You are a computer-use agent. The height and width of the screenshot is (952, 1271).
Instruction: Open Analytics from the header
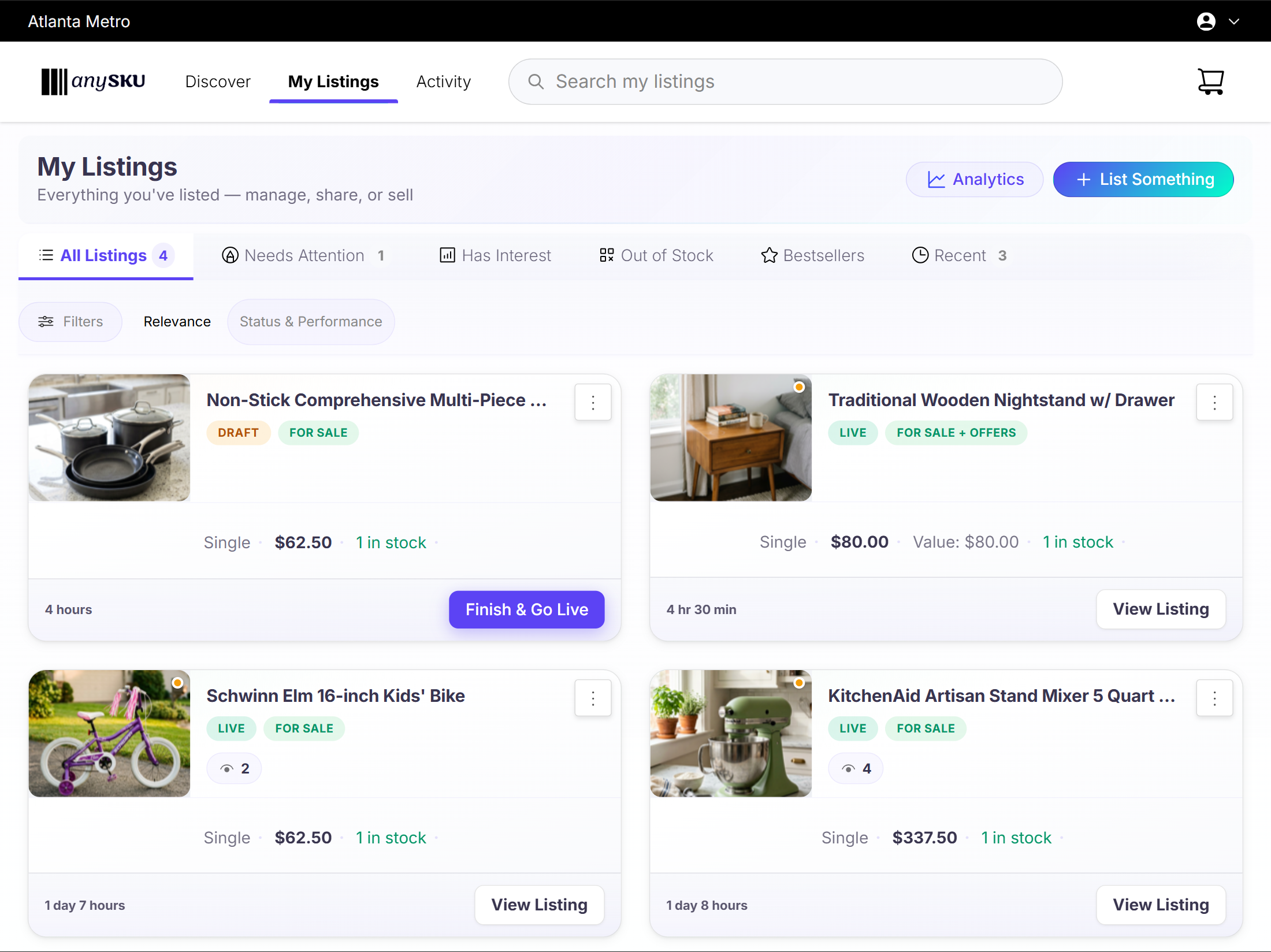point(974,179)
